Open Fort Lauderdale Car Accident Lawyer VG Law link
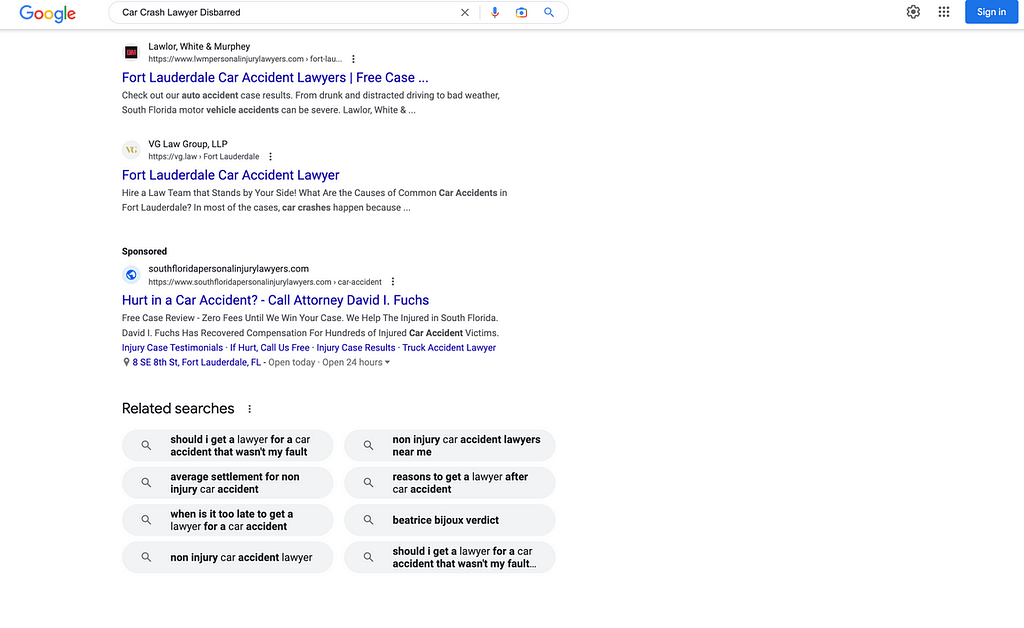 tap(231, 175)
